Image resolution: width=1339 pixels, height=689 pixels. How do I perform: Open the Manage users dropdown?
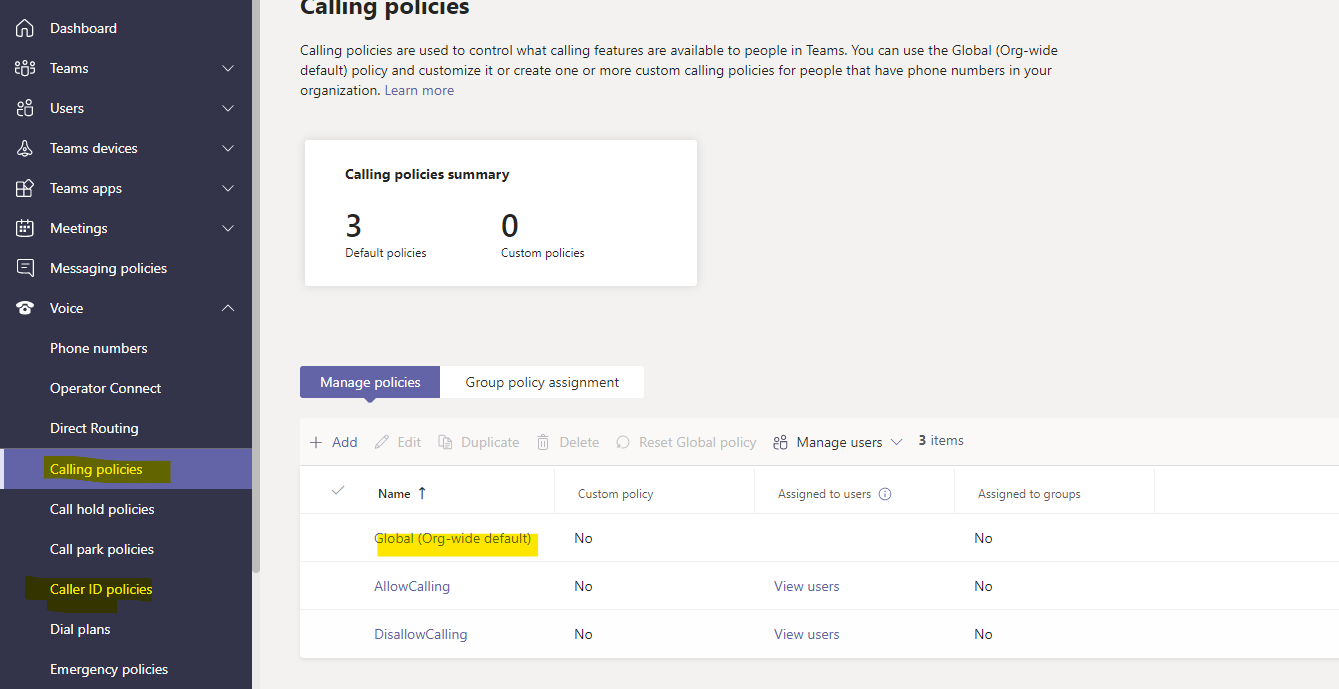coord(838,442)
